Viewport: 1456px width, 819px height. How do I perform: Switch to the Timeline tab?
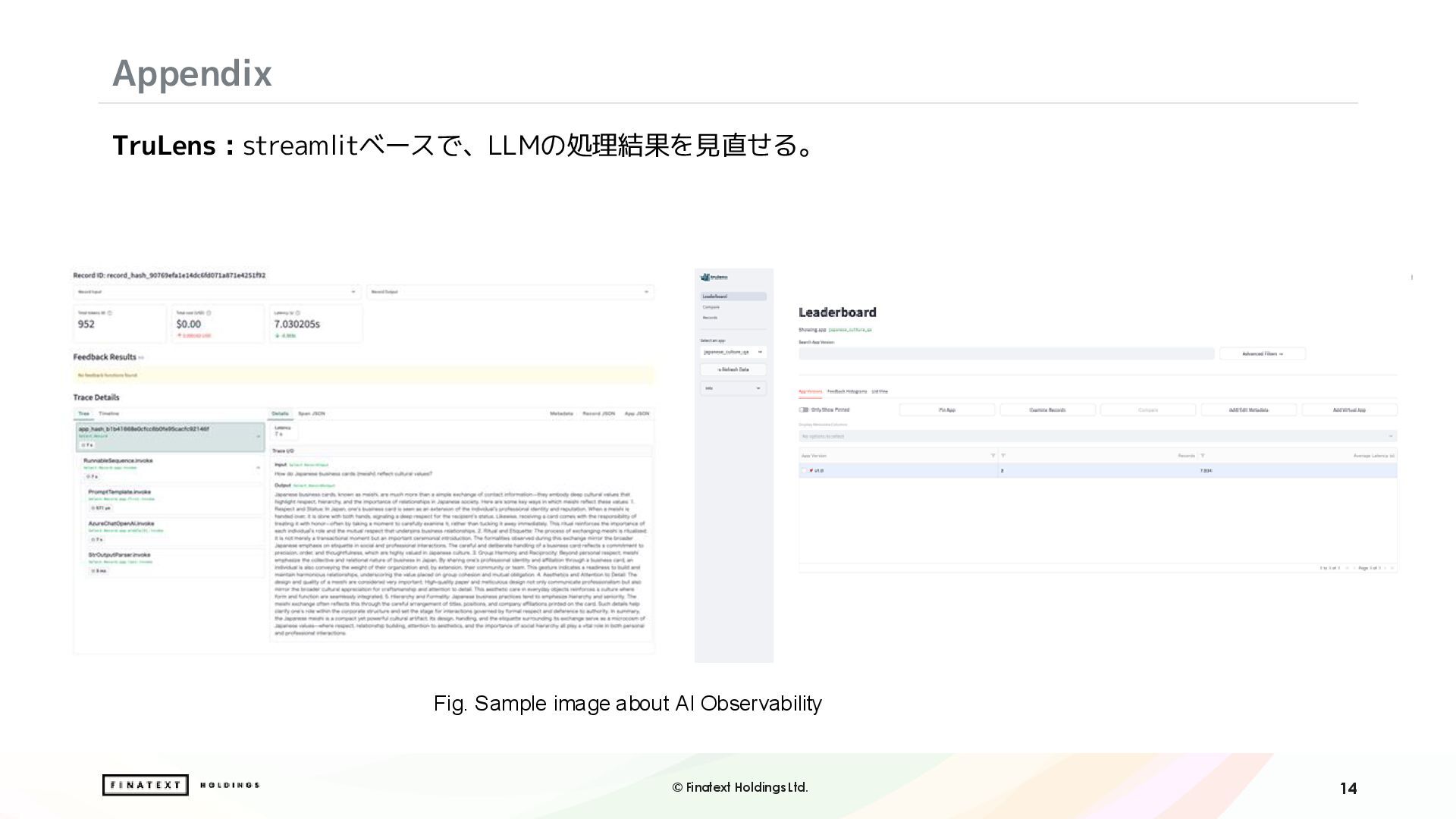click(108, 413)
